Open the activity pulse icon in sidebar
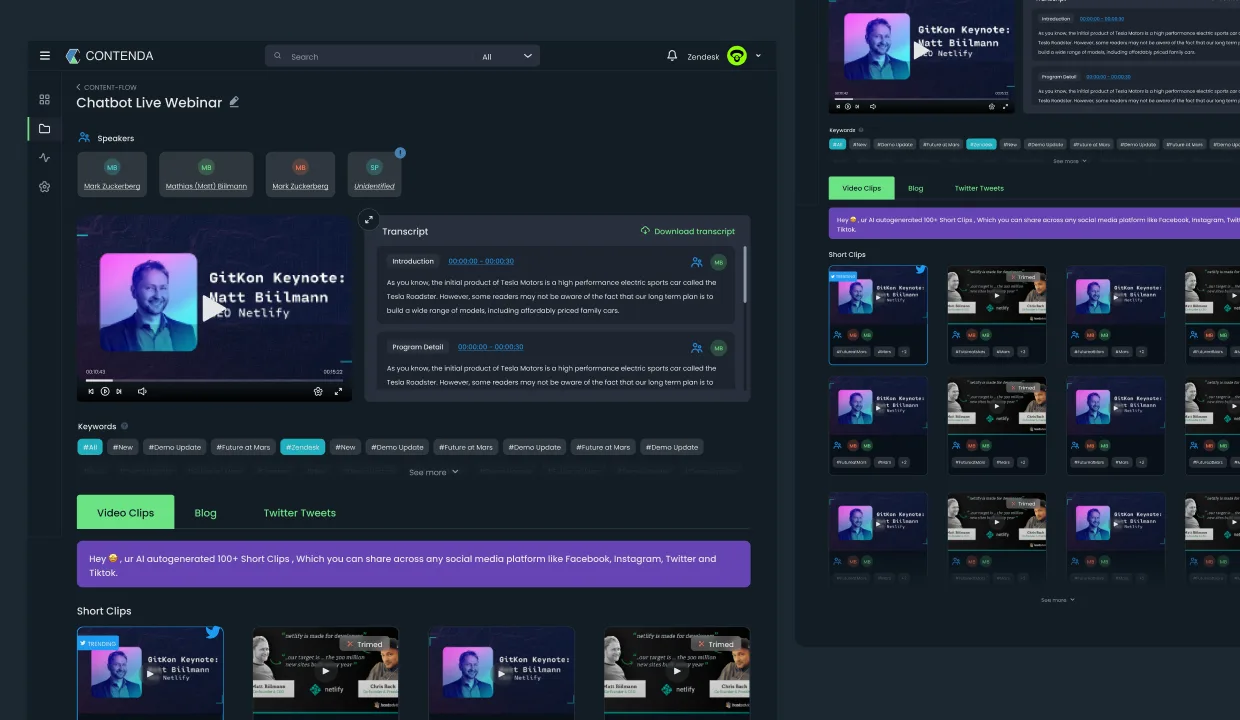This screenshot has height=720, width=1240. pyautogui.click(x=44, y=157)
